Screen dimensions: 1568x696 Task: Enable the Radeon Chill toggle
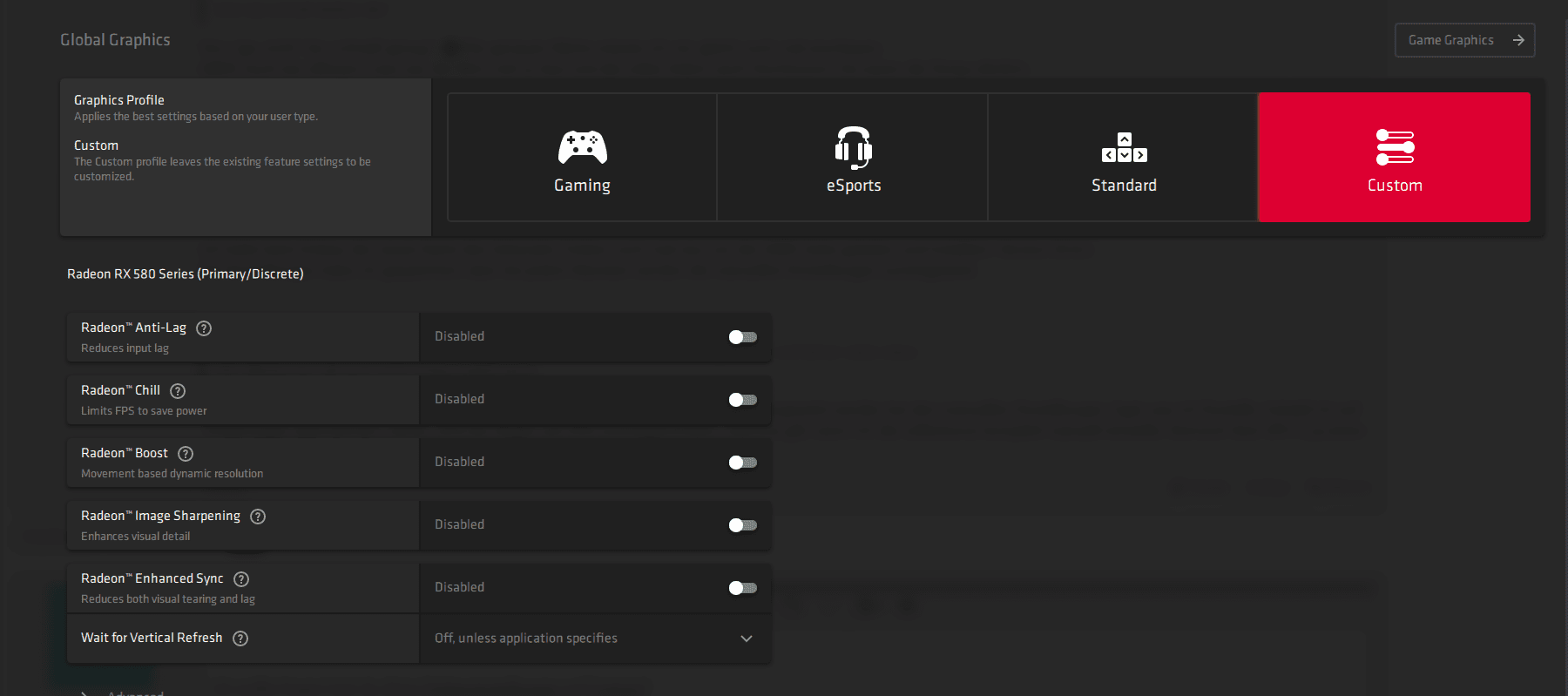[743, 400]
